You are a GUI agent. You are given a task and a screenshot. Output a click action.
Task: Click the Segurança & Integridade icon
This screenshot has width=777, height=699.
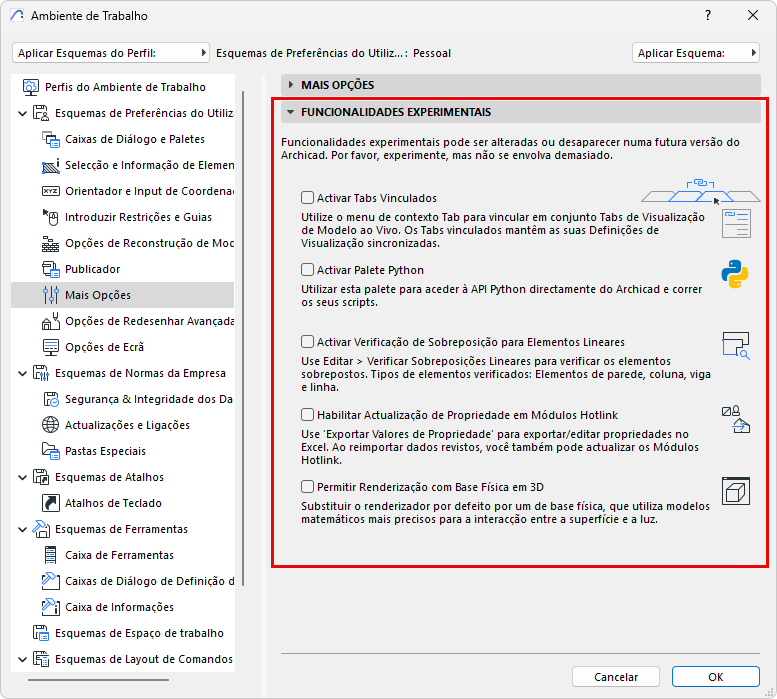click(x=51, y=399)
